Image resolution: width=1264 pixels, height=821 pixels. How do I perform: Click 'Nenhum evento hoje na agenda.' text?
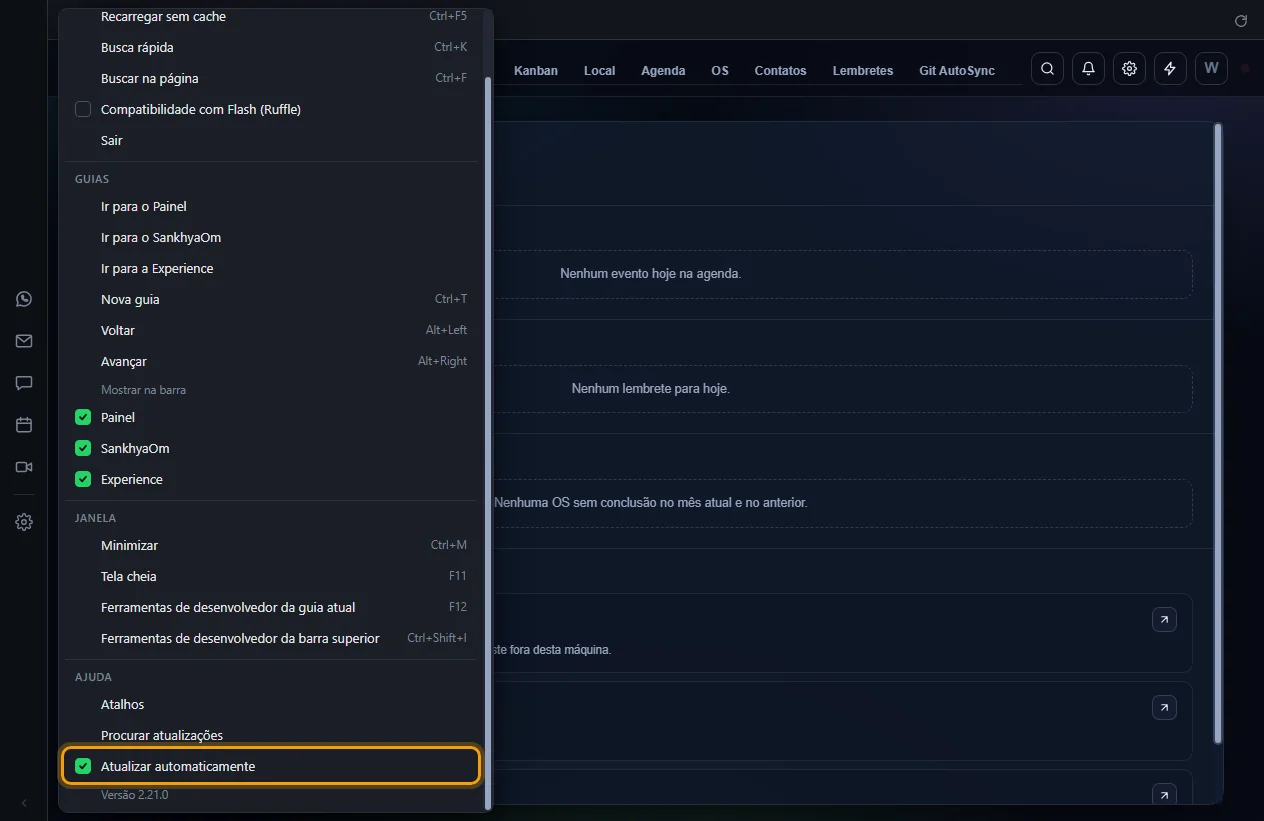point(651,273)
